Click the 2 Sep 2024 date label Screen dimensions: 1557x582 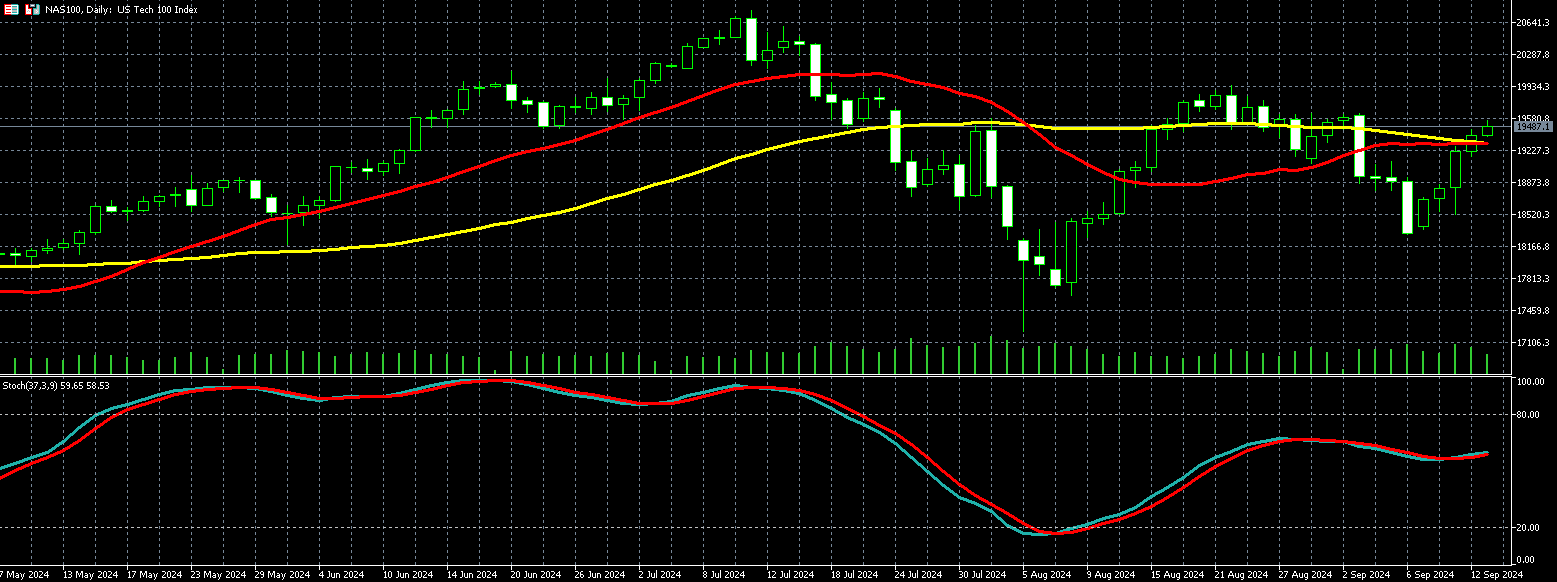coord(1366,575)
